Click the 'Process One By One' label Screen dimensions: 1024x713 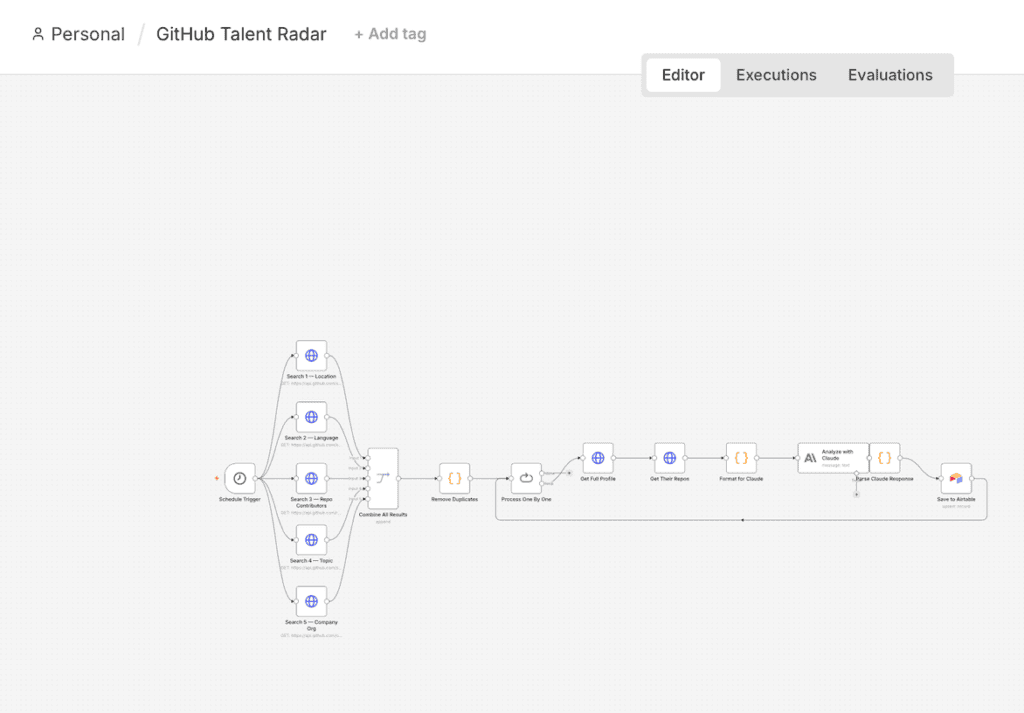click(x=526, y=499)
